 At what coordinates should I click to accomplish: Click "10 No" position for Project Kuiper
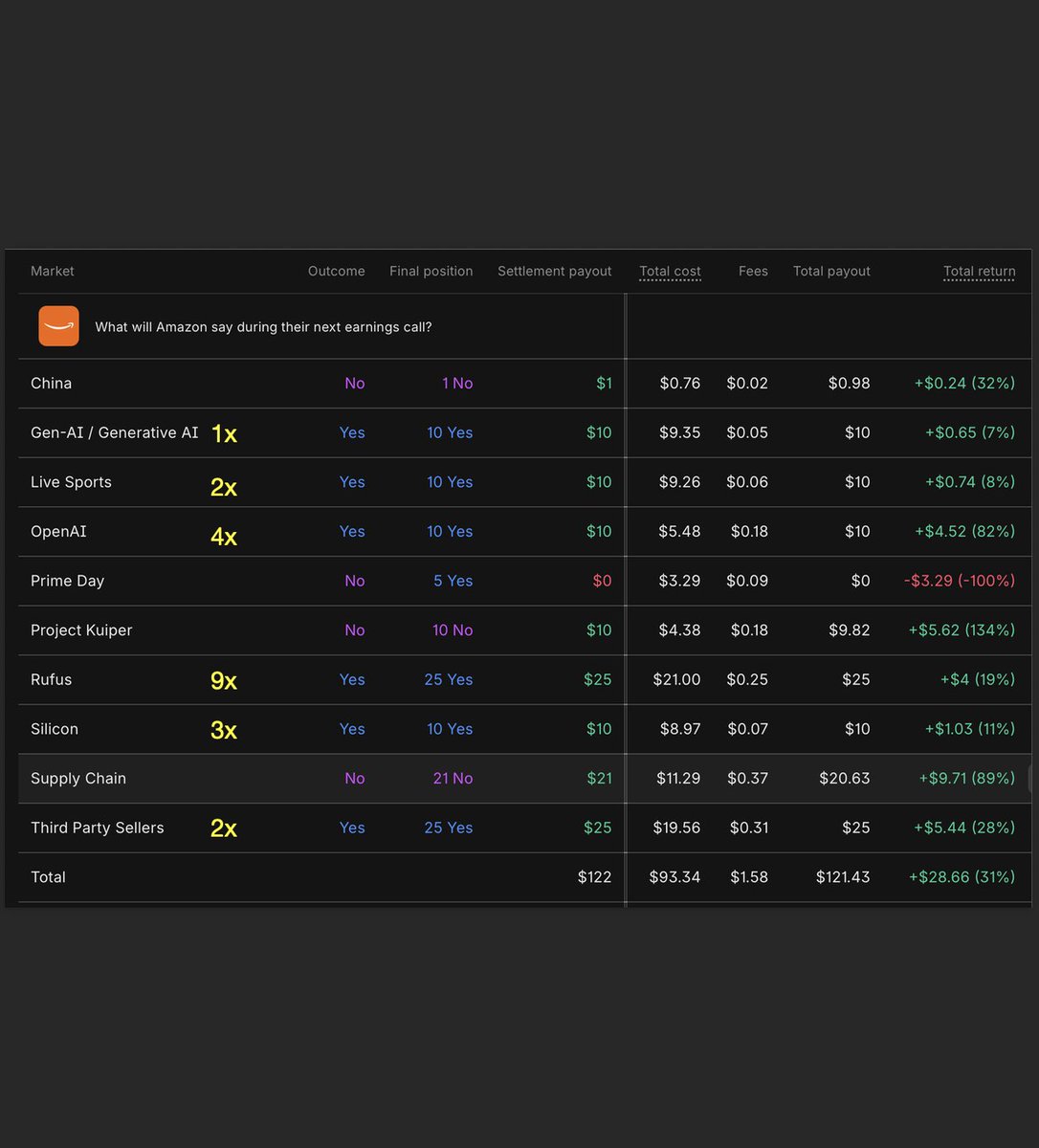(453, 630)
